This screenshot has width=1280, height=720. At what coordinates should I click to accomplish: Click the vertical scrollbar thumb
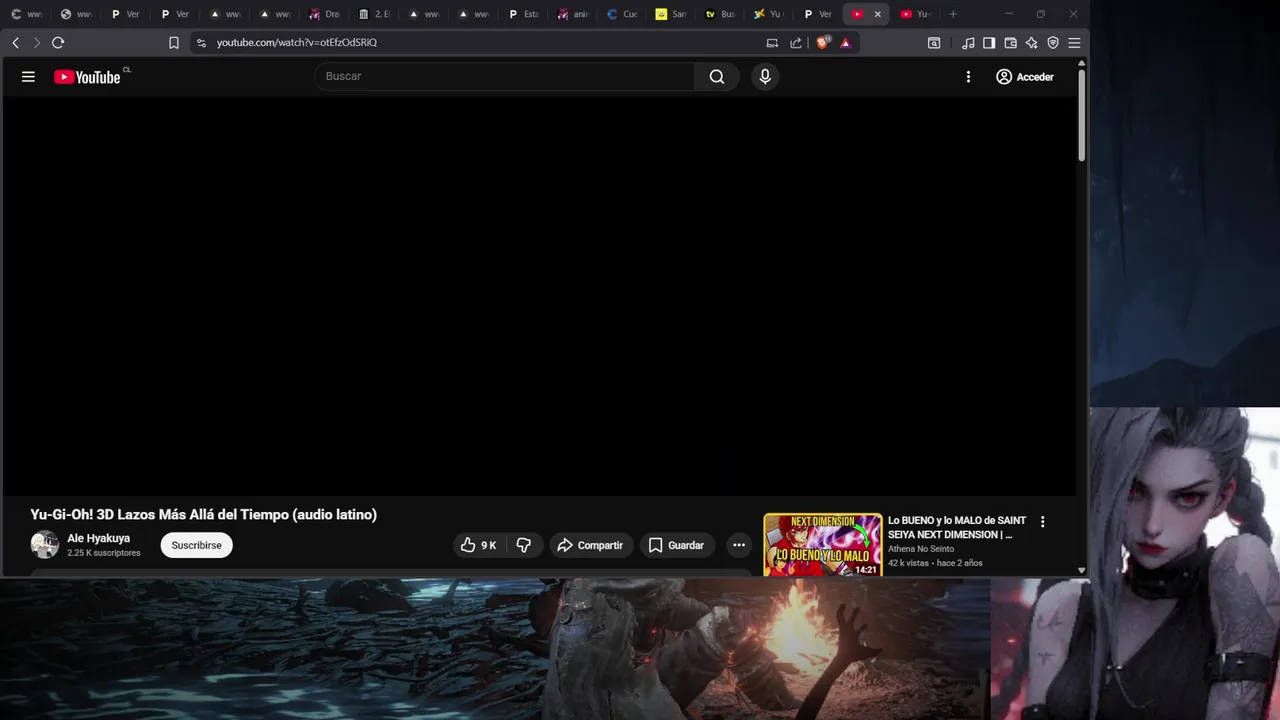point(1081,115)
